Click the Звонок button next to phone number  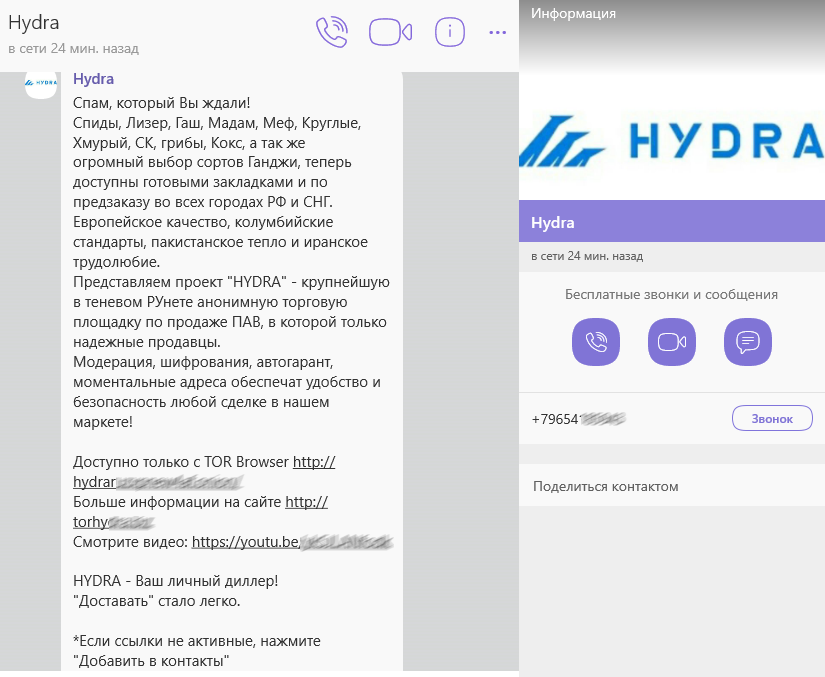point(772,419)
